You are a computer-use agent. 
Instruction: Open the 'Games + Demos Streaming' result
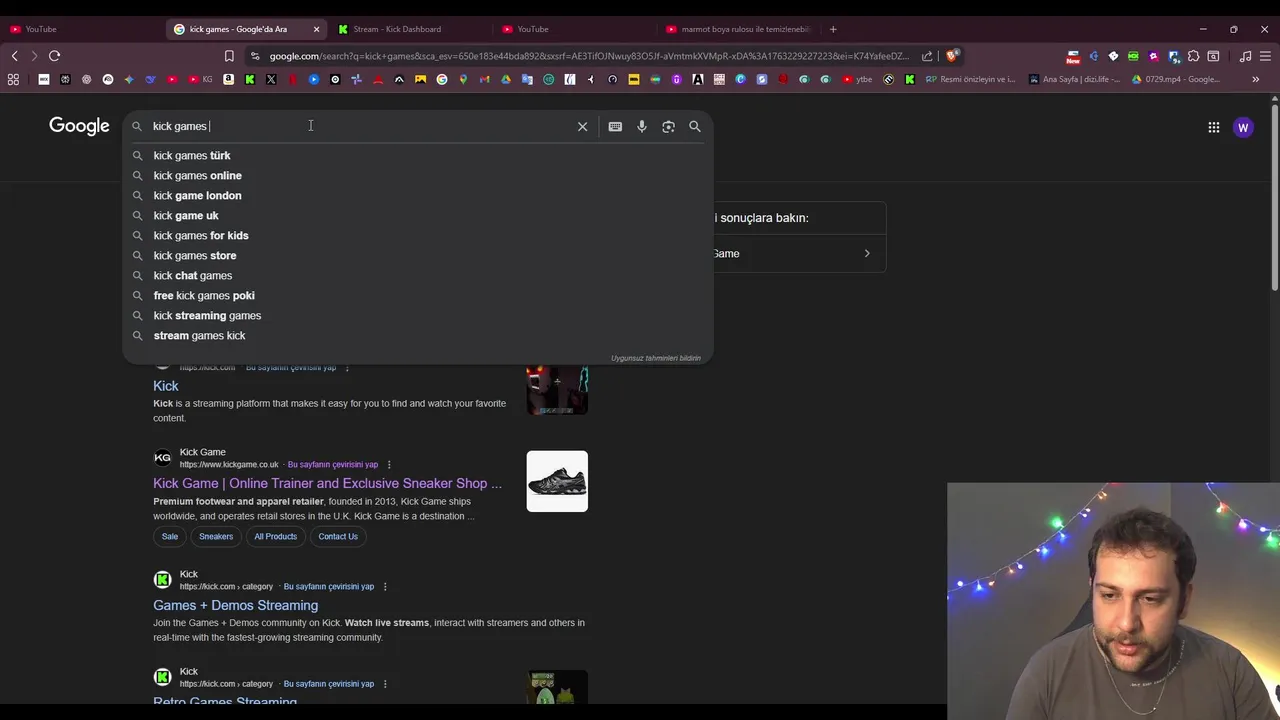coord(235,605)
